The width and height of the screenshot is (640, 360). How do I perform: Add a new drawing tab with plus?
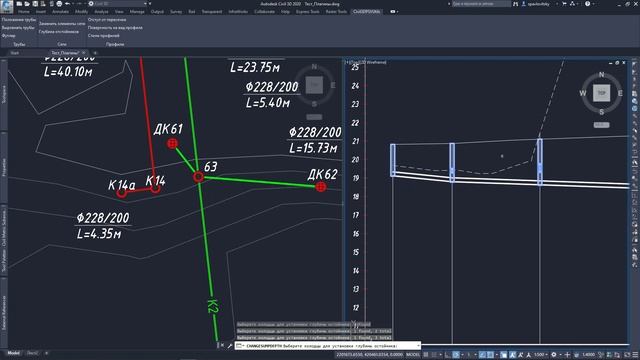[95, 53]
